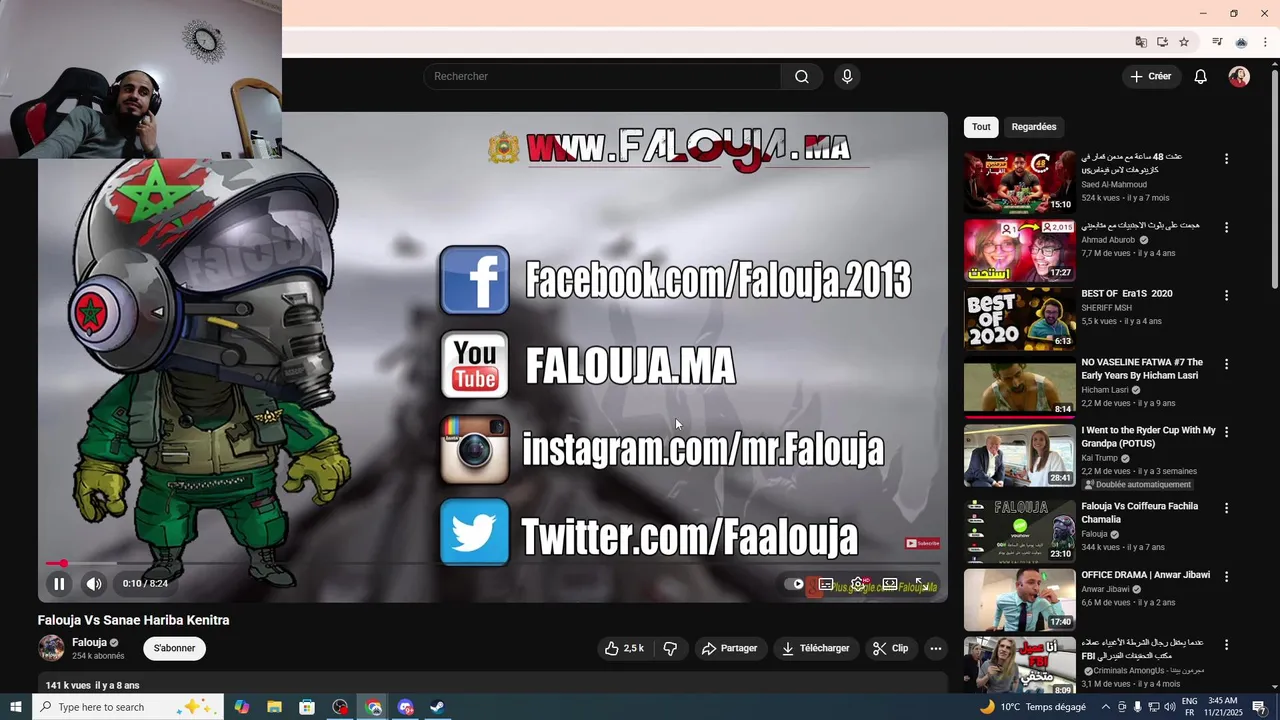Open options for OFFICE DRAMA video
Screen dimensions: 1280x720
pyautogui.click(x=1226, y=577)
